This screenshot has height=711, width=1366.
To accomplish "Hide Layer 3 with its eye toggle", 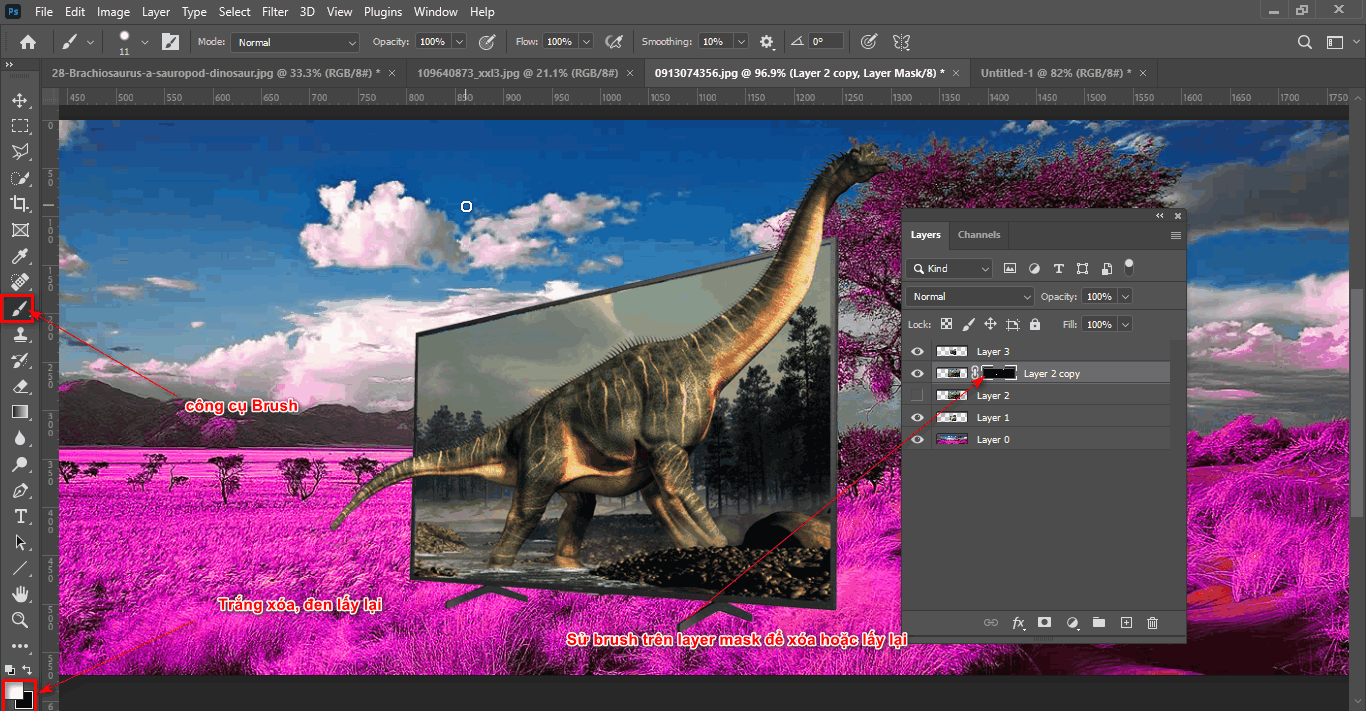I will (917, 351).
